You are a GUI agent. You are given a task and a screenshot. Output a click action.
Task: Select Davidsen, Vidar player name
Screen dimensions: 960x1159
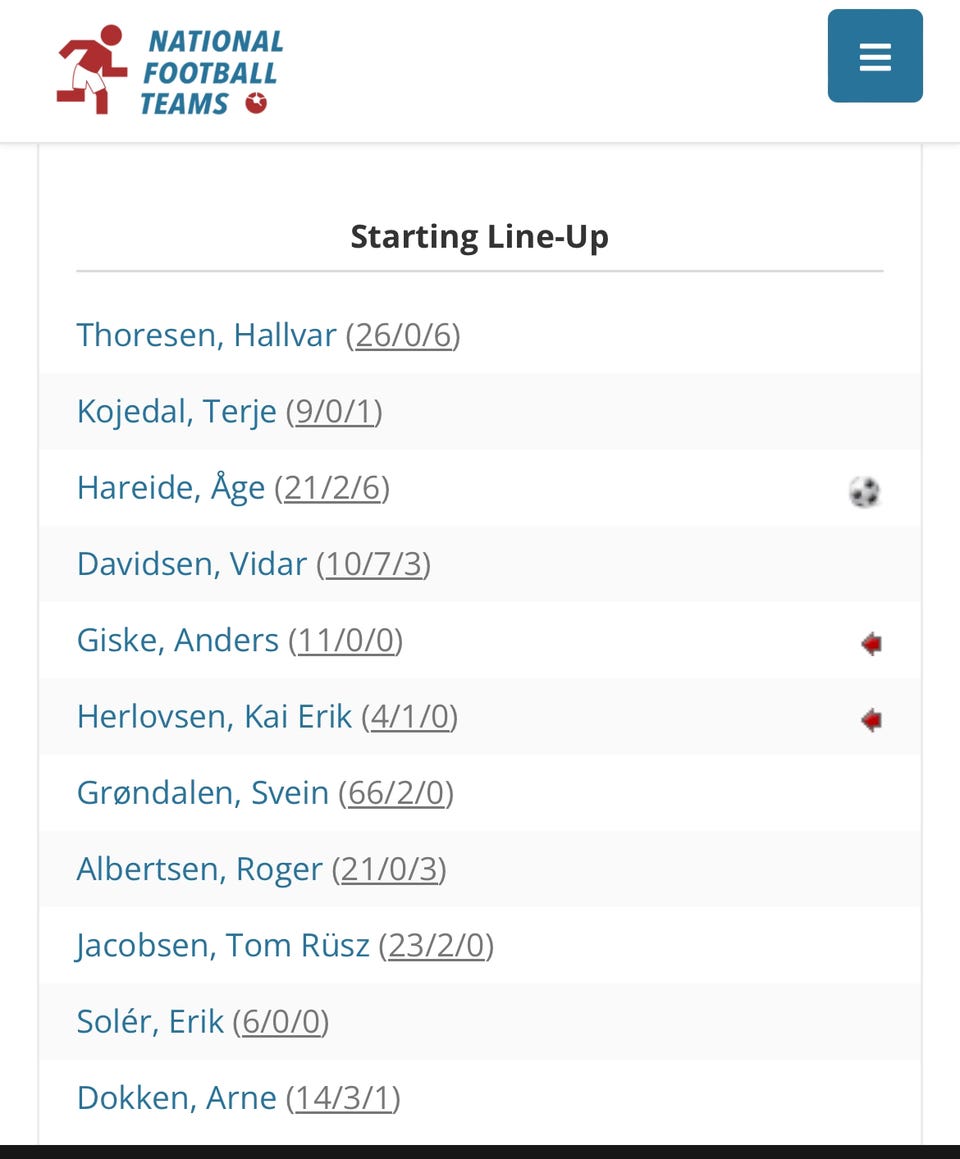click(191, 564)
